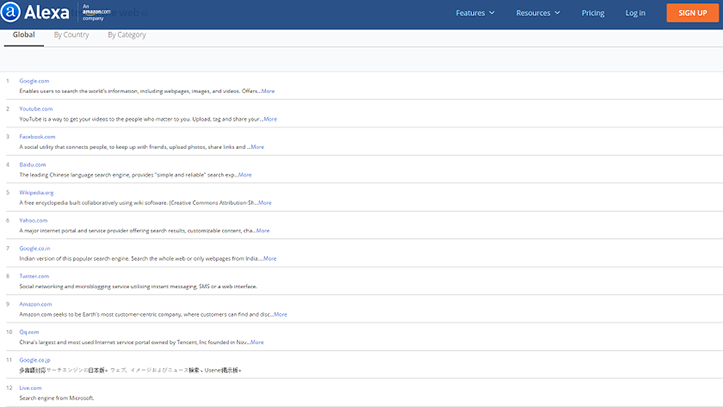Viewport: 723px width, 407px height.
Task: Click More in the Facebook.com description
Action: click(257, 147)
